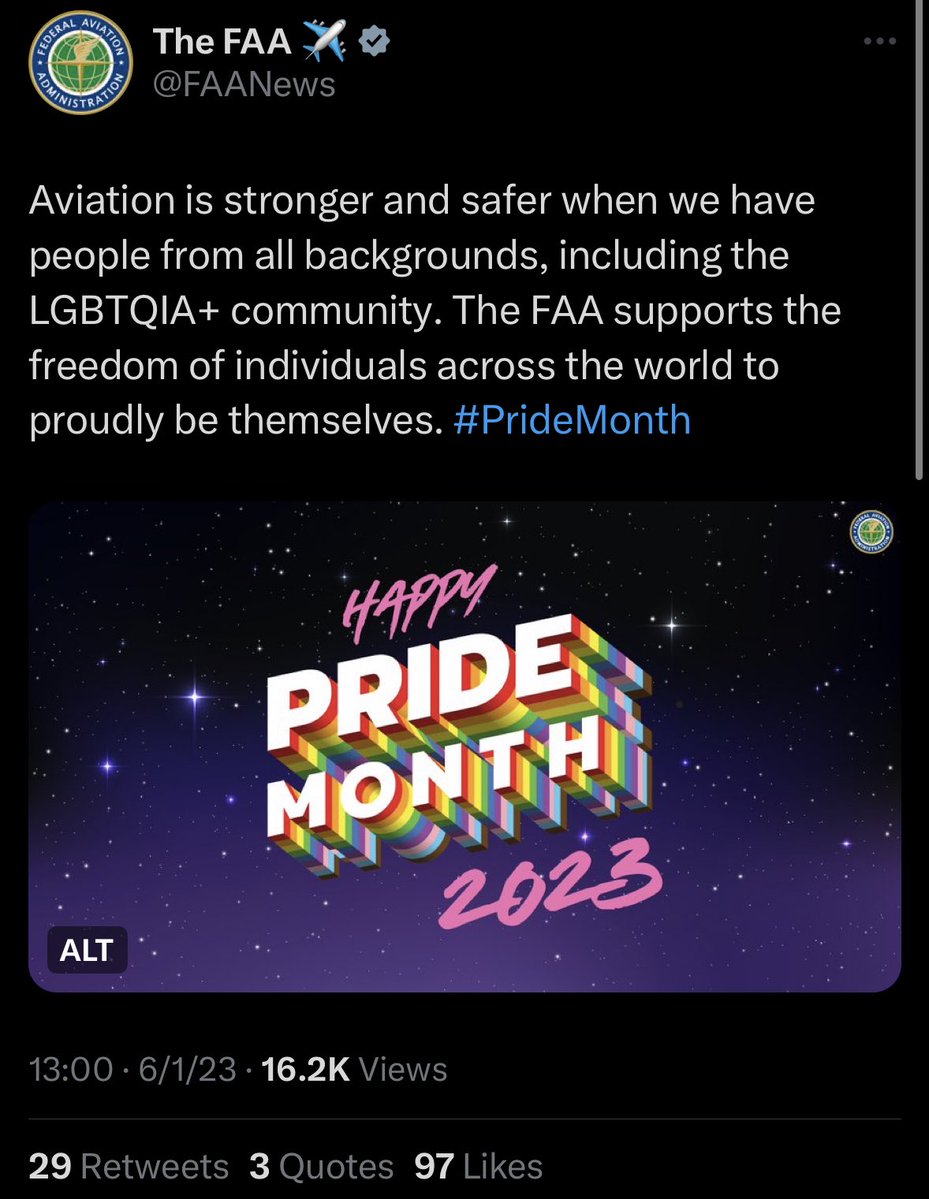This screenshot has width=929, height=1199.
Task: Show the image ALT description
Action: [87, 951]
